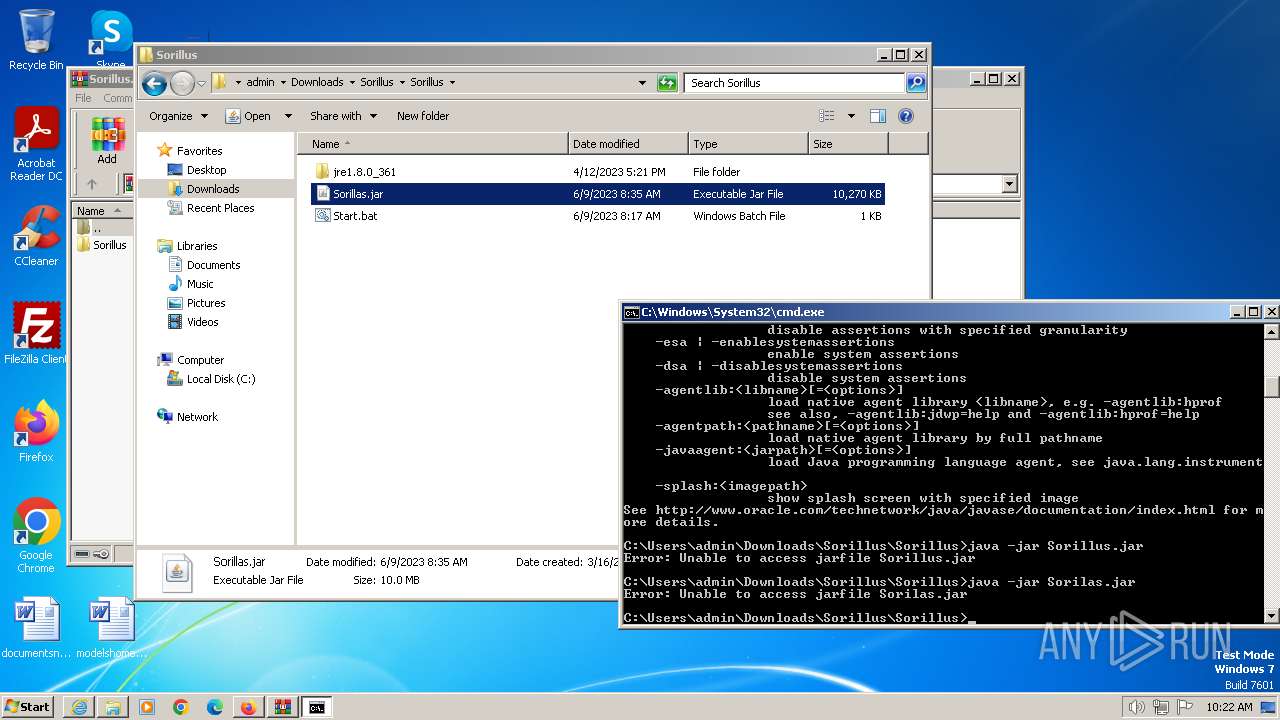The image size is (1280, 720).
Task: Toggle the preview pane icon
Action: pyautogui.click(x=877, y=116)
